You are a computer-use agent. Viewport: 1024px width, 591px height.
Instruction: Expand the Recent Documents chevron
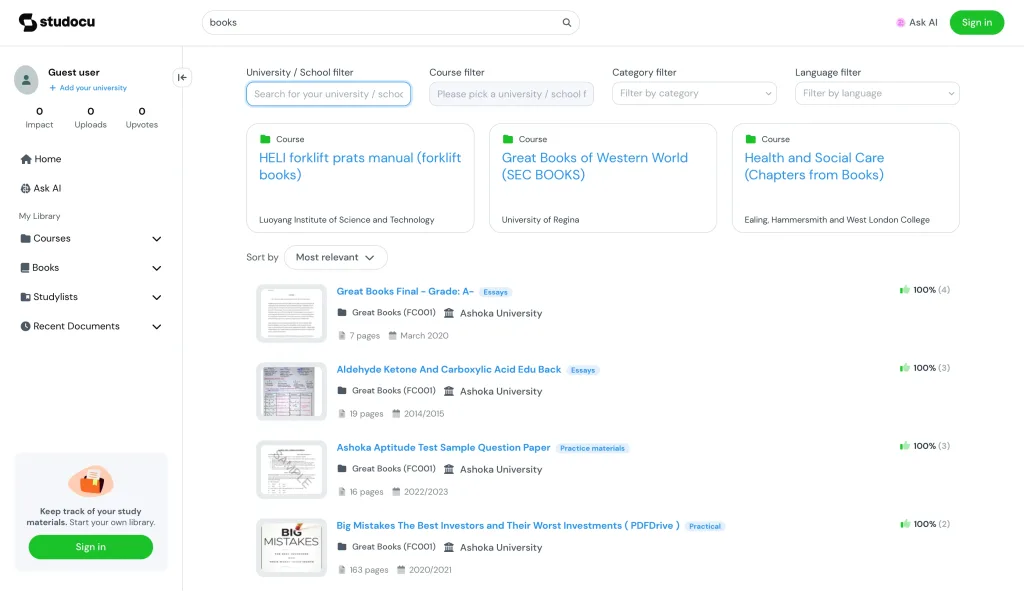coord(157,327)
